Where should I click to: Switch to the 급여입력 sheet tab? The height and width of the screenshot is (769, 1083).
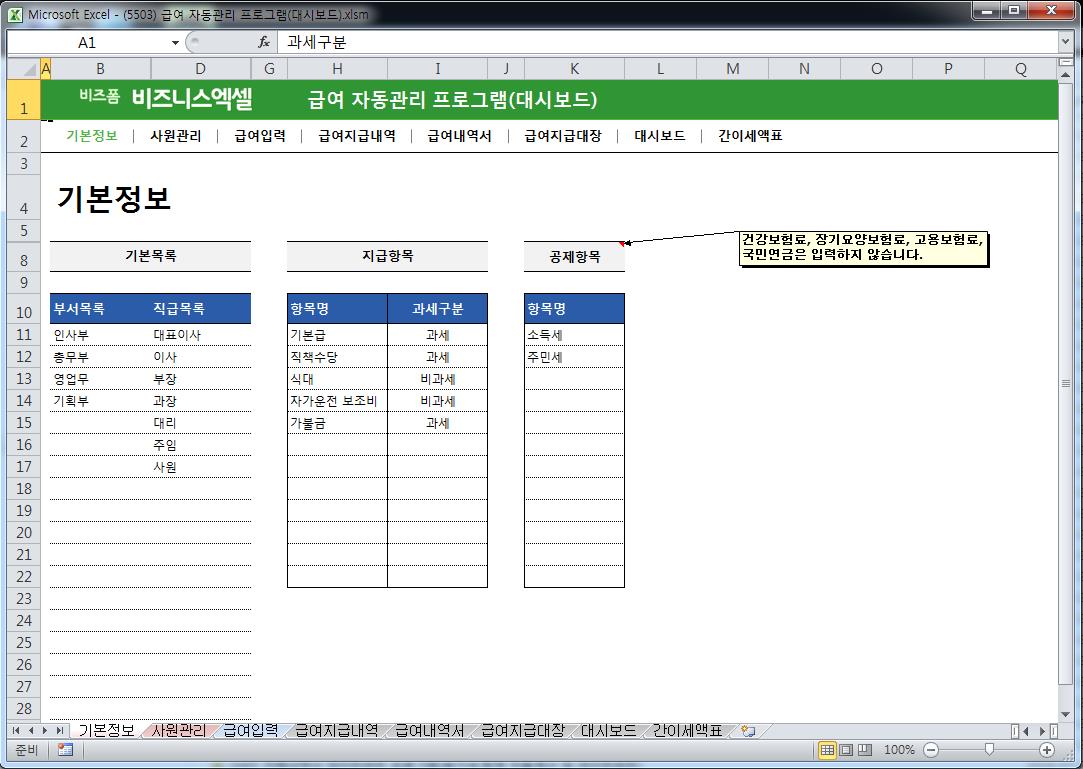click(250, 730)
